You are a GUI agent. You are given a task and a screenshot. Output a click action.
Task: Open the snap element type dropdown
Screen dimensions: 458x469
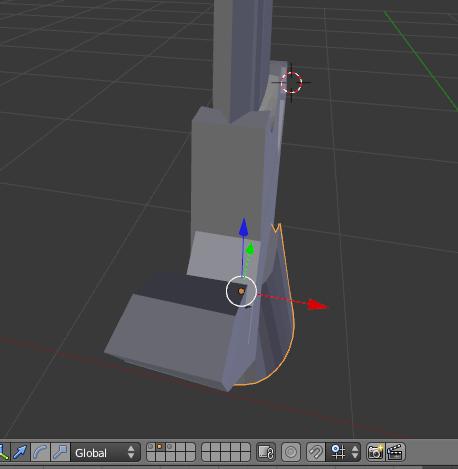pyautogui.click(x=343, y=453)
